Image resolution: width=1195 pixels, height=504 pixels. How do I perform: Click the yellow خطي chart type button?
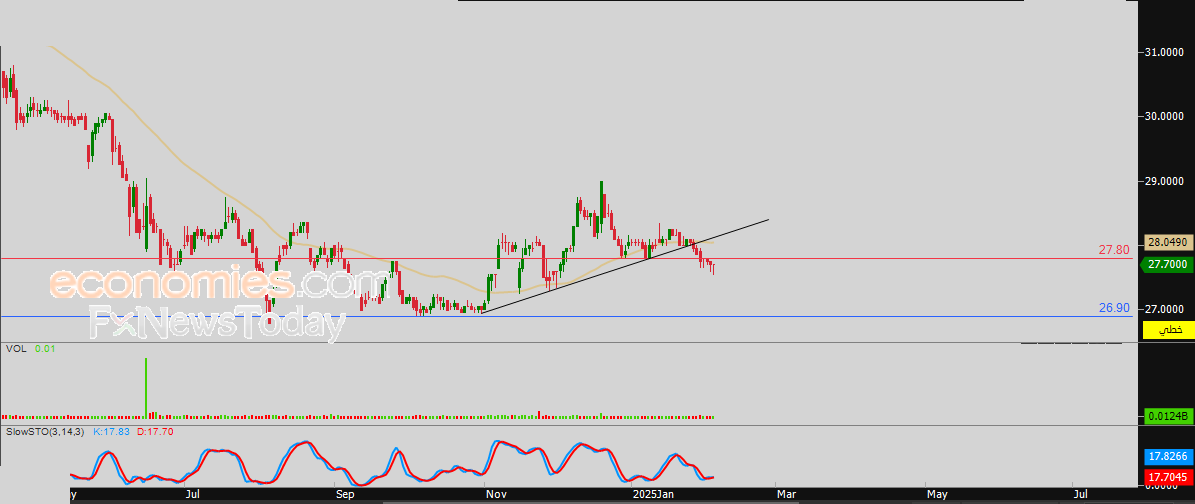(1168, 330)
